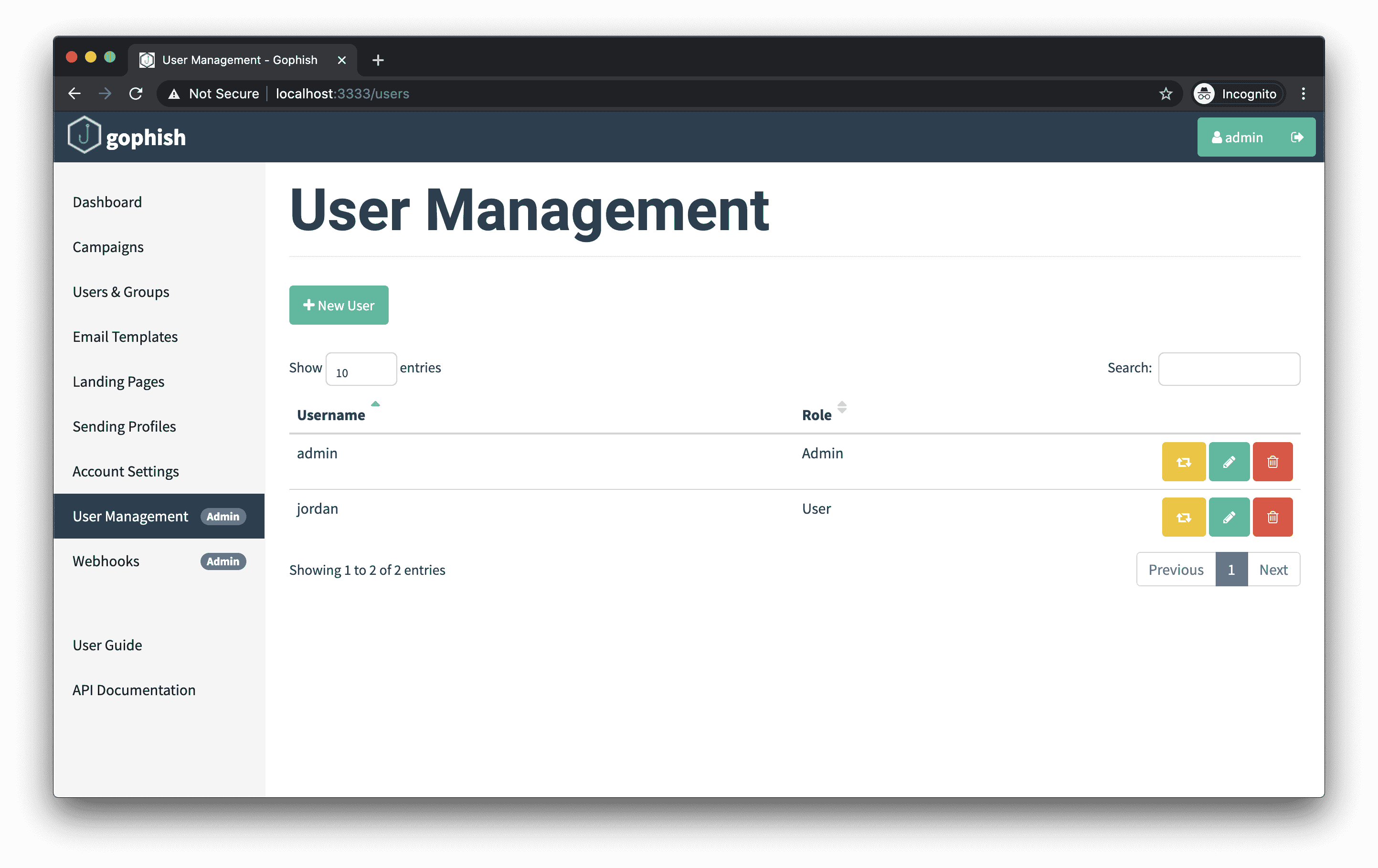1378x868 pixels.
Task: Open the API Documentation link
Action: (134, 690)
